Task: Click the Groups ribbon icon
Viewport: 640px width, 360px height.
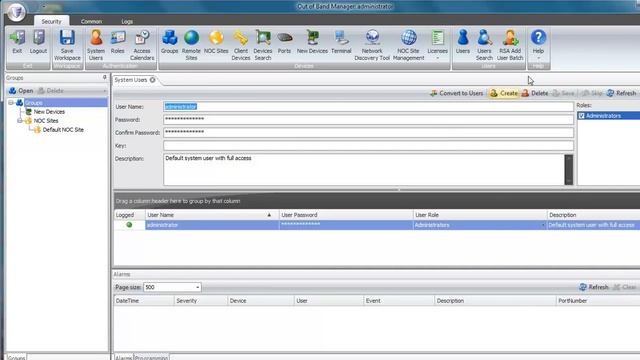Action: click(x=169, y=42)
